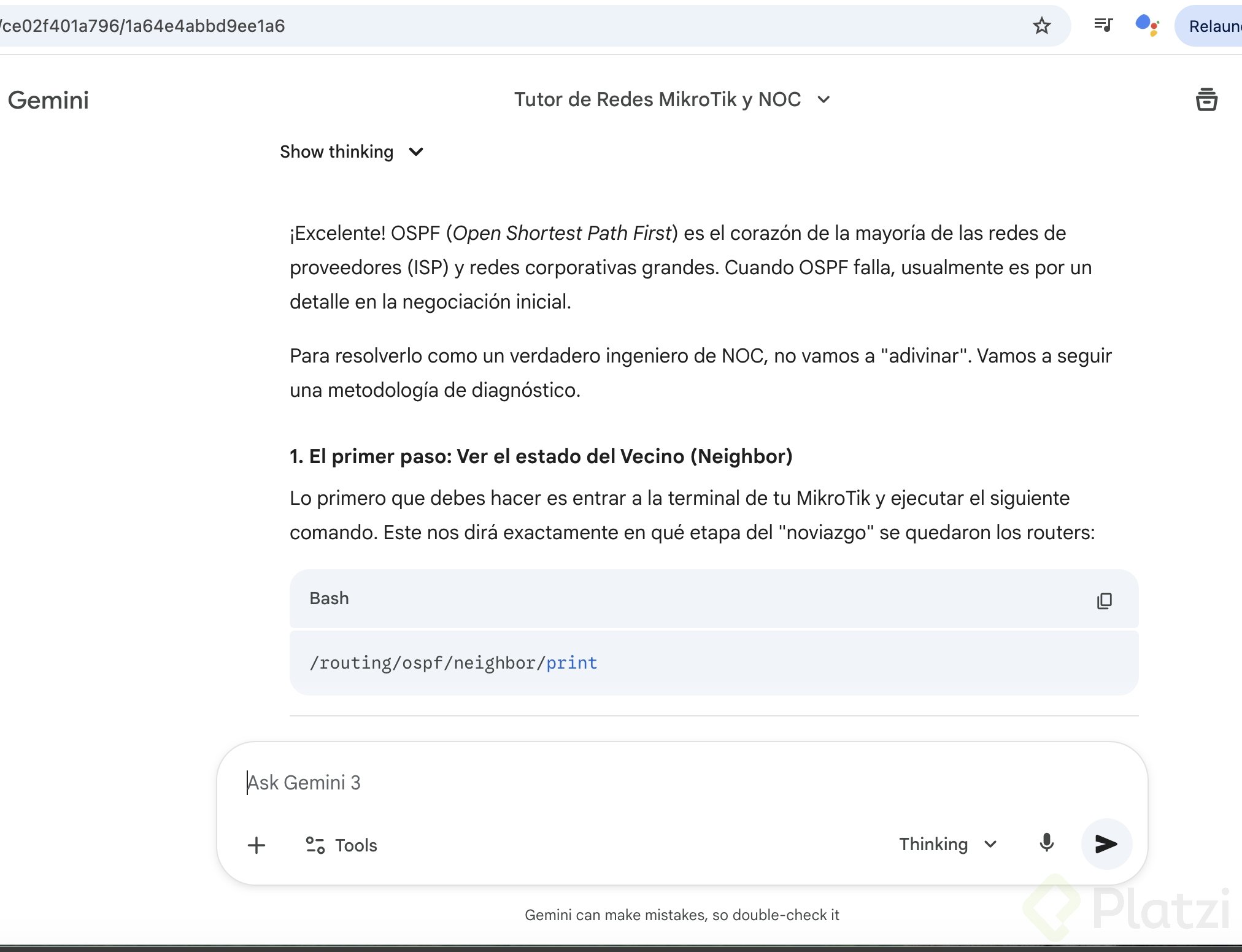Send the message with arrow button
The width and height of the screenshot is (1242, 952).
[1106, 844]
